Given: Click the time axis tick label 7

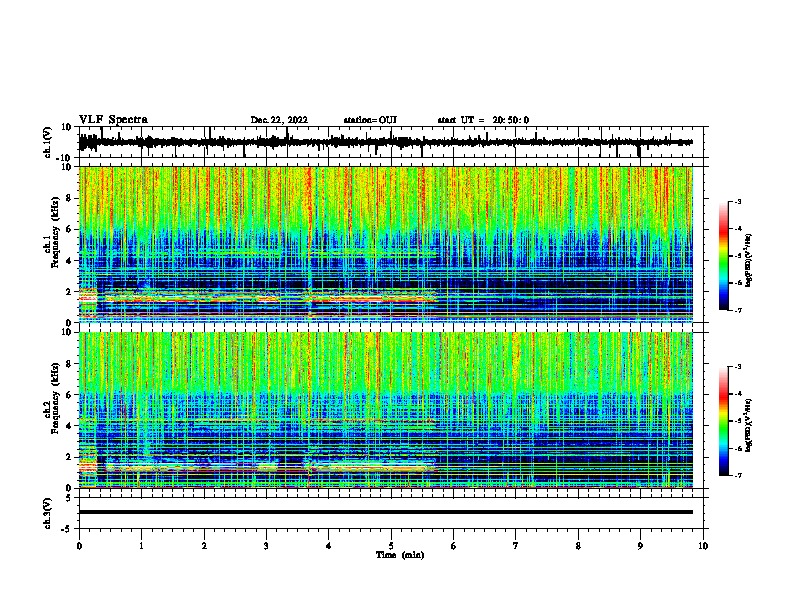Looking at the screenshot, I should (x=516, y=546).
